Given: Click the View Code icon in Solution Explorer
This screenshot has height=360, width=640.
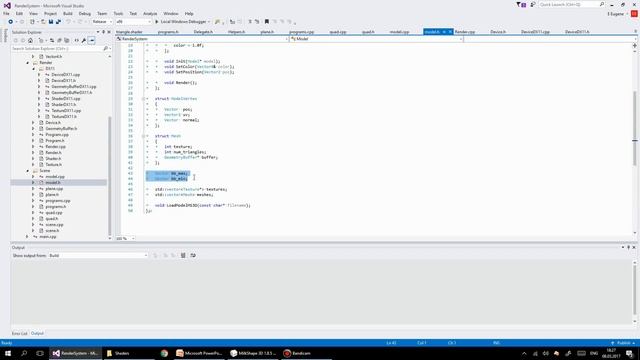Looking at the screenshot, I should (x=76, y=40).
